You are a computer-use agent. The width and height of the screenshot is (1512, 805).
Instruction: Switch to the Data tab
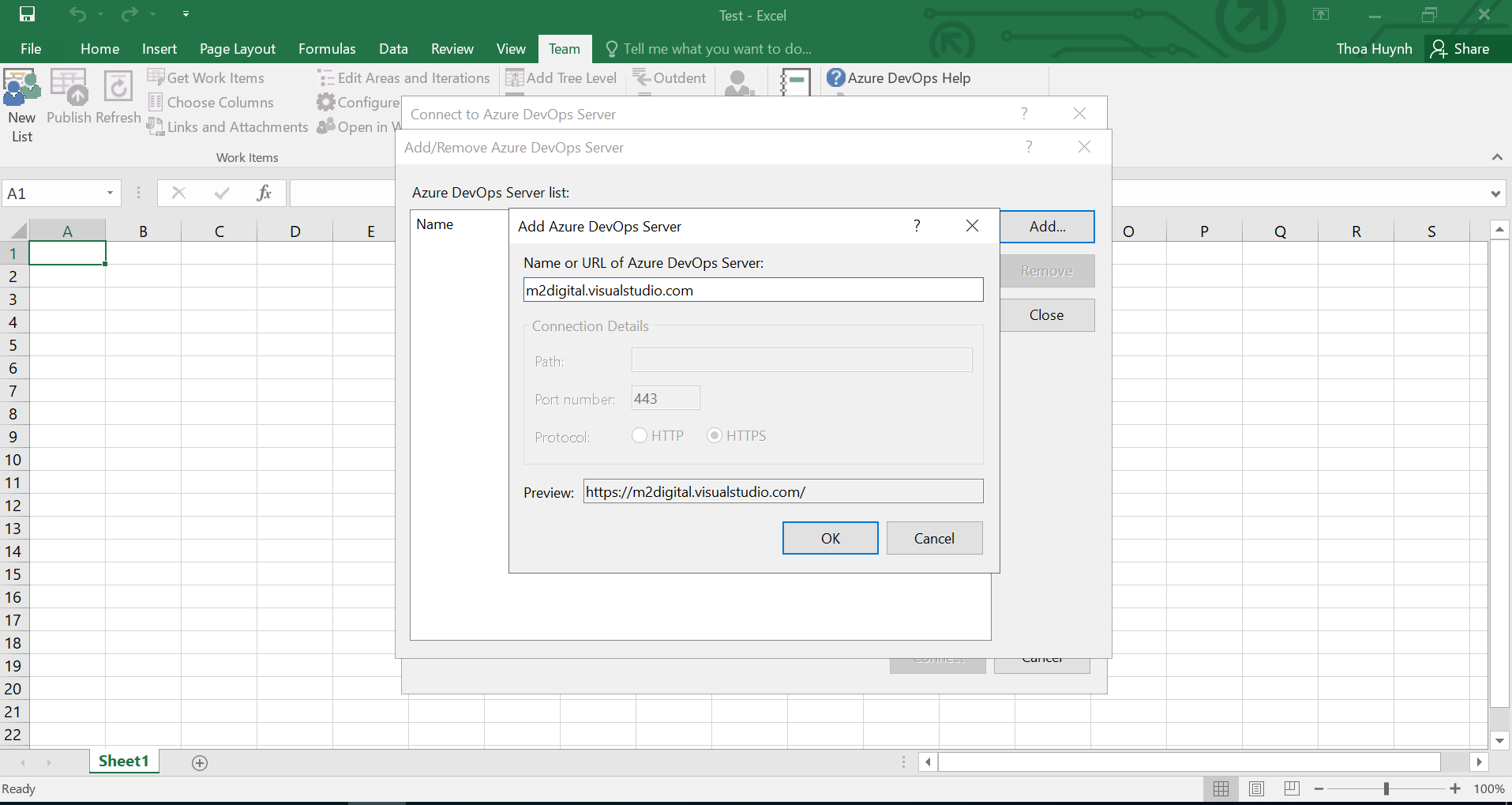[393, 48]
